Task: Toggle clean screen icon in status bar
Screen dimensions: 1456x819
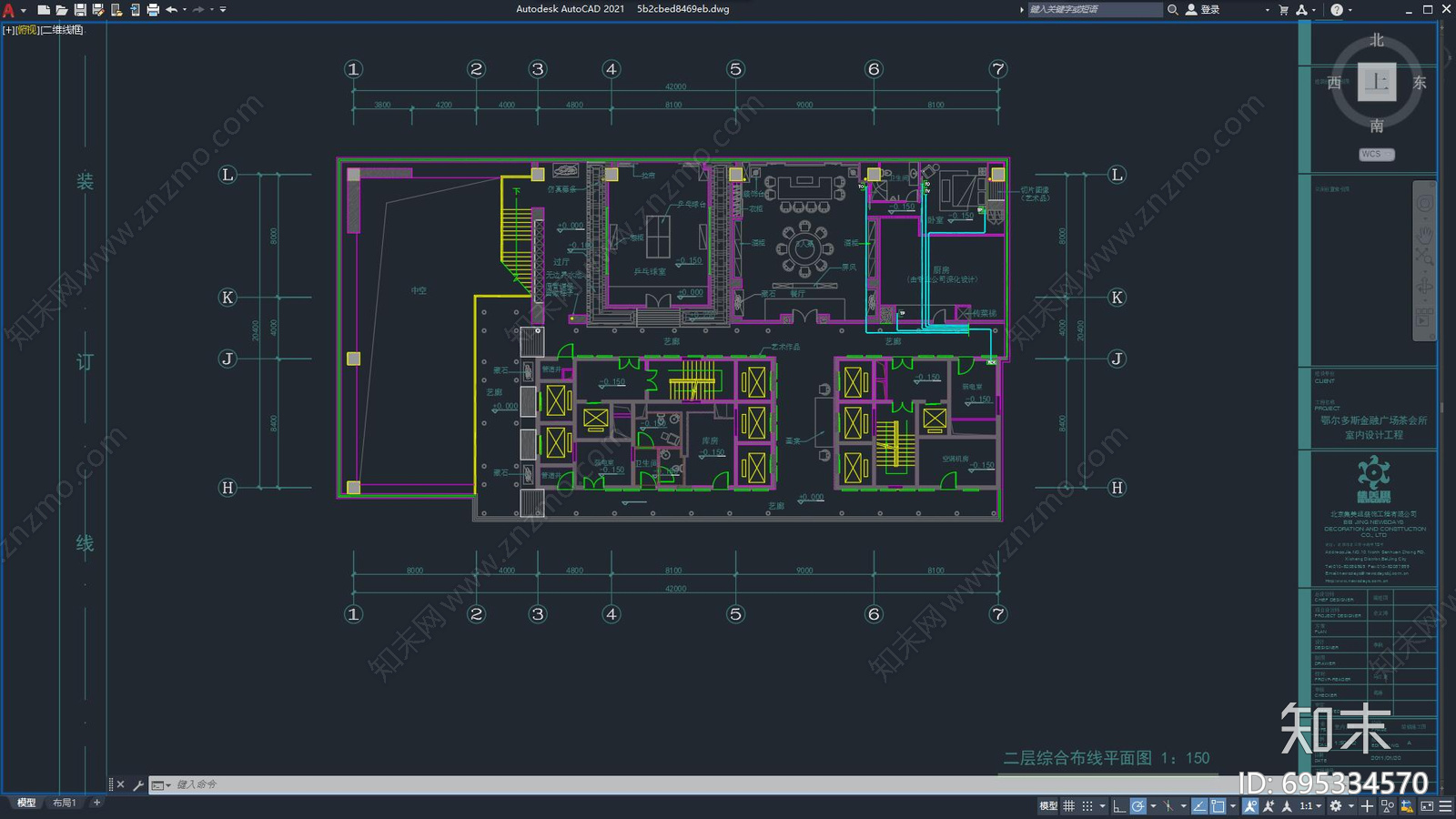Action: point(1427,805)
